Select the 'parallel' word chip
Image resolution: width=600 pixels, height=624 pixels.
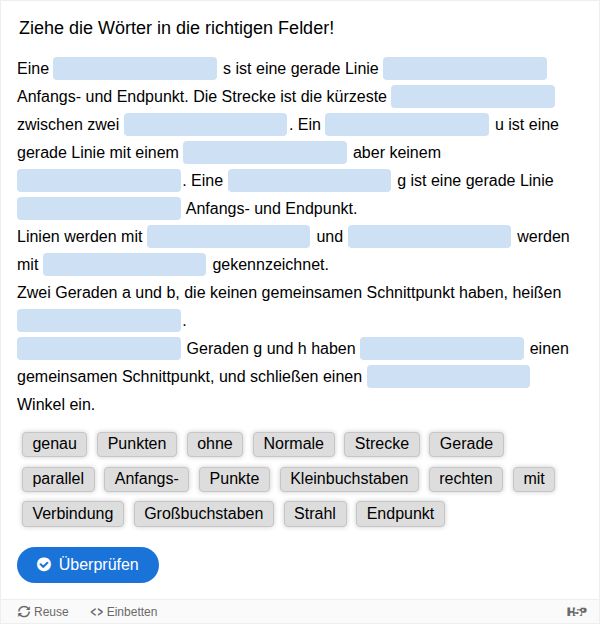tap(58, 479)
